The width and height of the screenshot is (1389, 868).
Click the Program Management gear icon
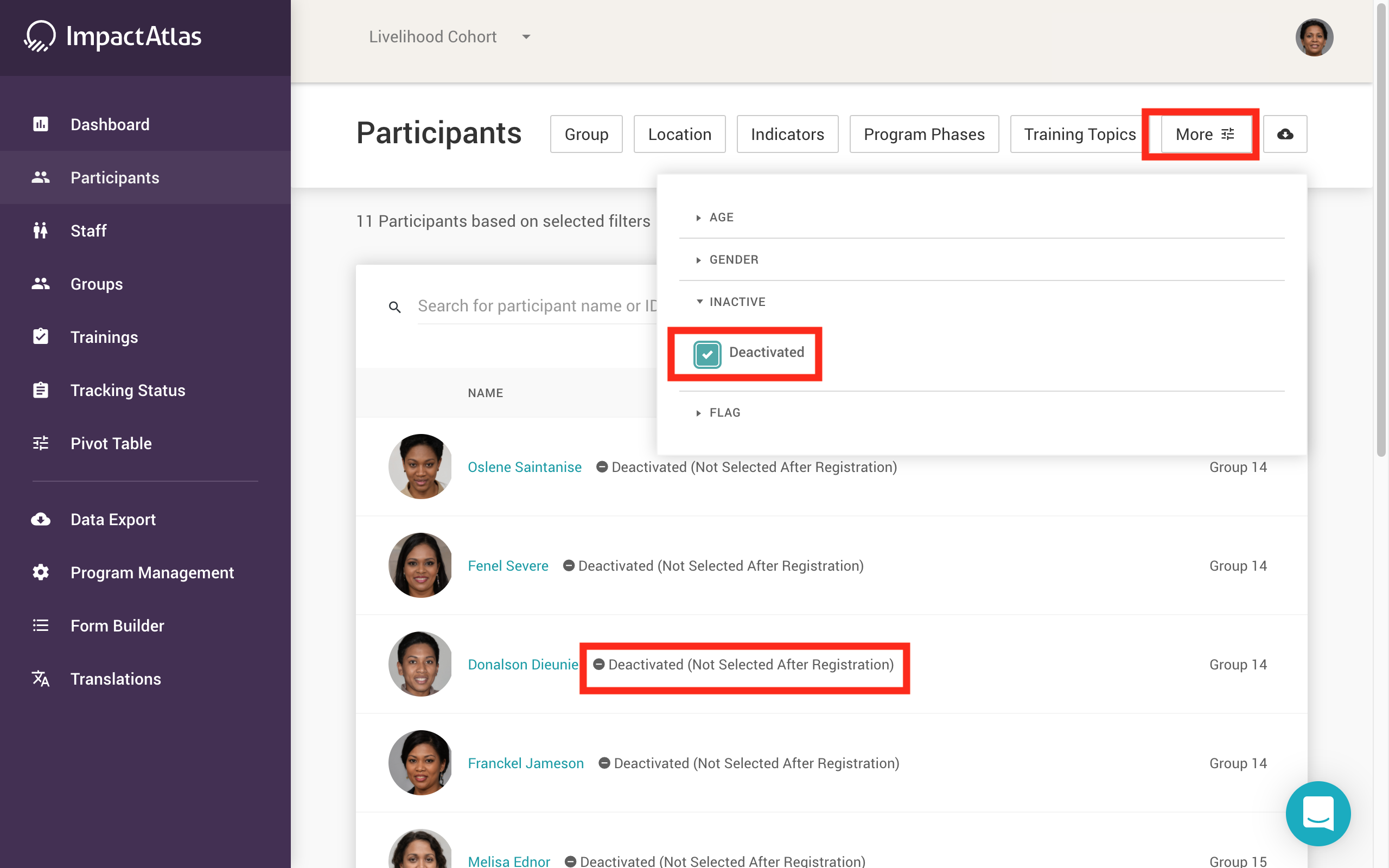point(41,572)
